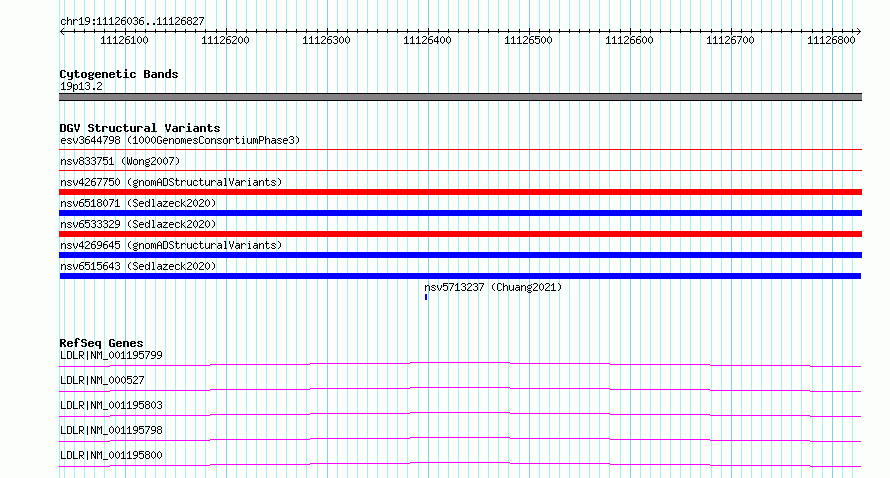Click the gray 19p13.2 cytogenetic band bar
Screen dimensions: 890x478
tap(460, 97)
